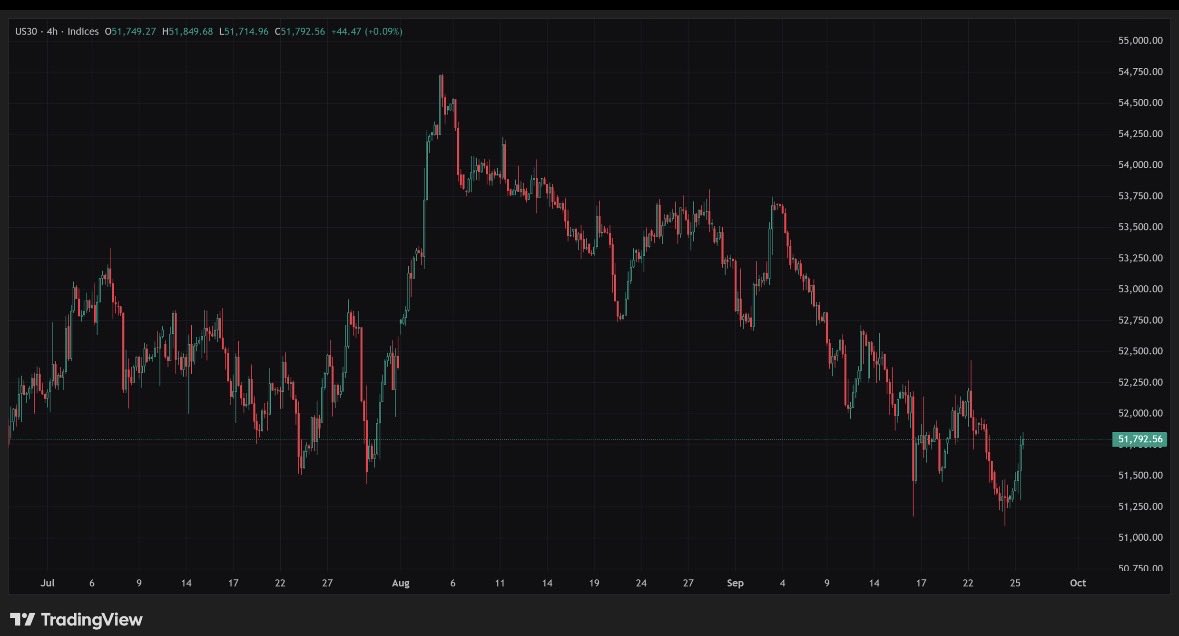Viewport: 1179px width, 636px height.
Task: Click the 52,750.00 price axis label
Action: 1141,320
